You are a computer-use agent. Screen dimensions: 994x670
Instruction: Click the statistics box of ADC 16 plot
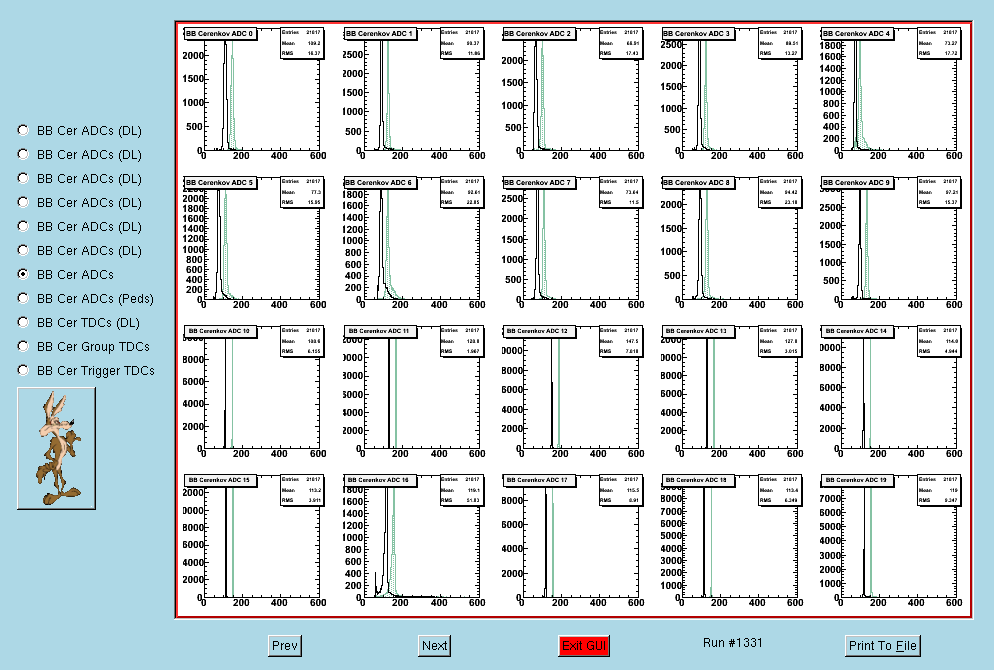(462, 490)
